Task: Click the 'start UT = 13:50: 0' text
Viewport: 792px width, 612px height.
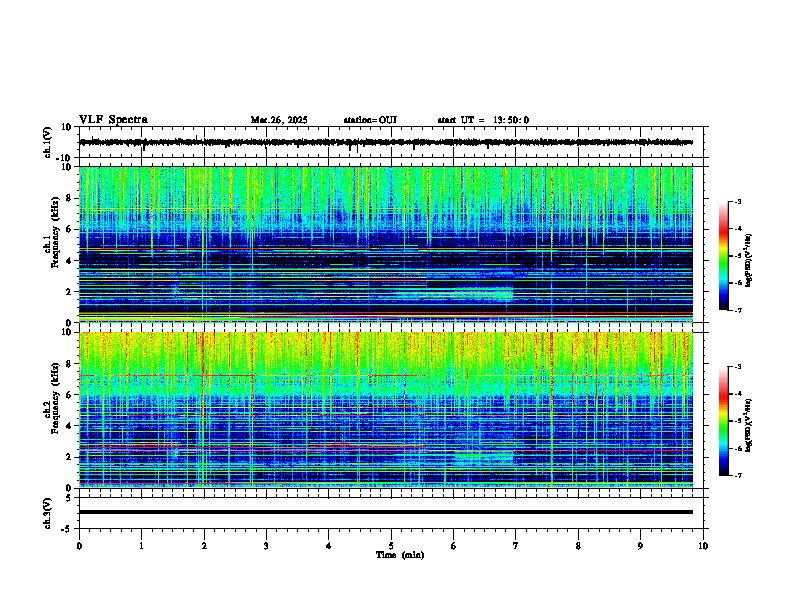Action: pos(483,120)
